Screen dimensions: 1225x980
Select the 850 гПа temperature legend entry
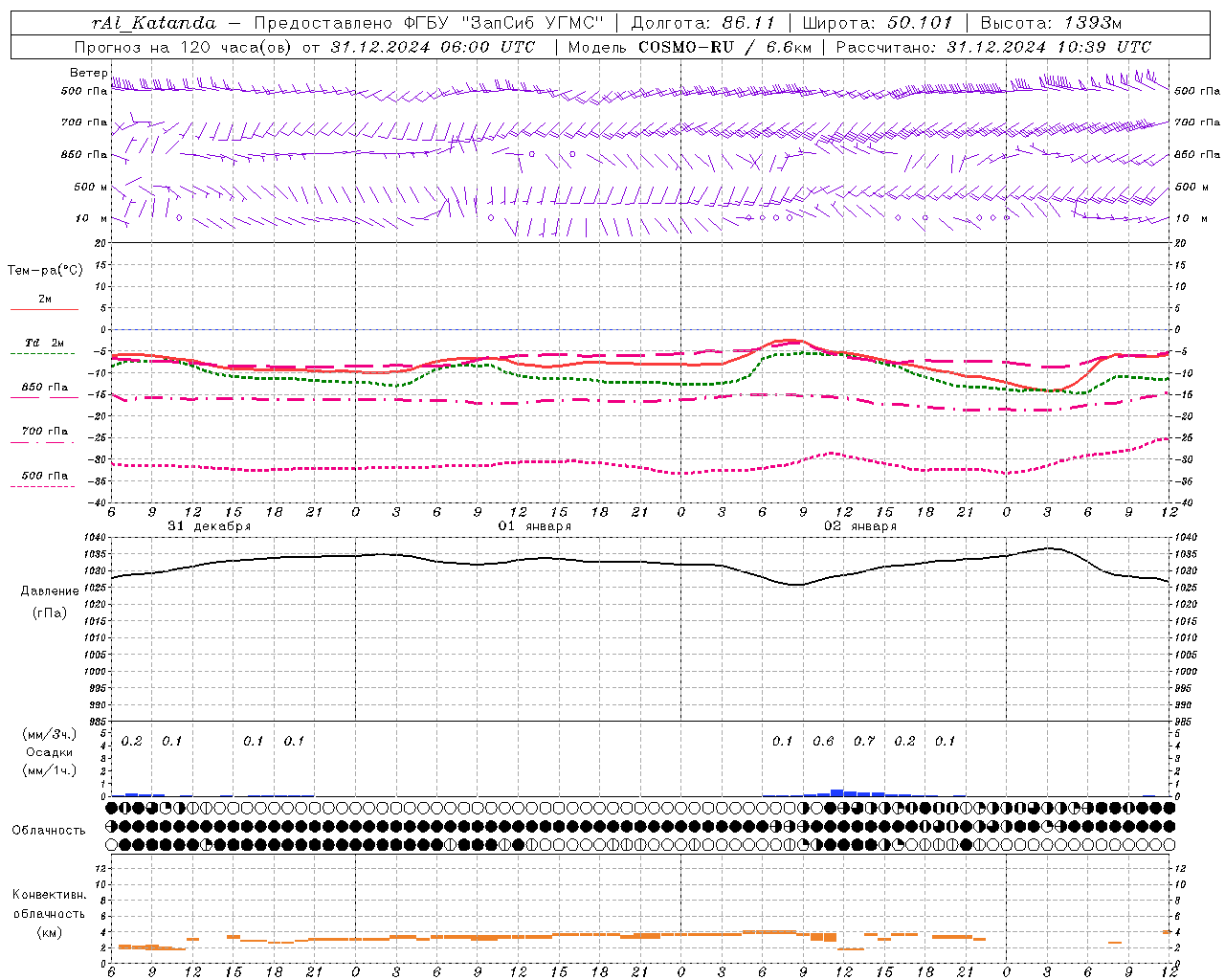[45, 388]
